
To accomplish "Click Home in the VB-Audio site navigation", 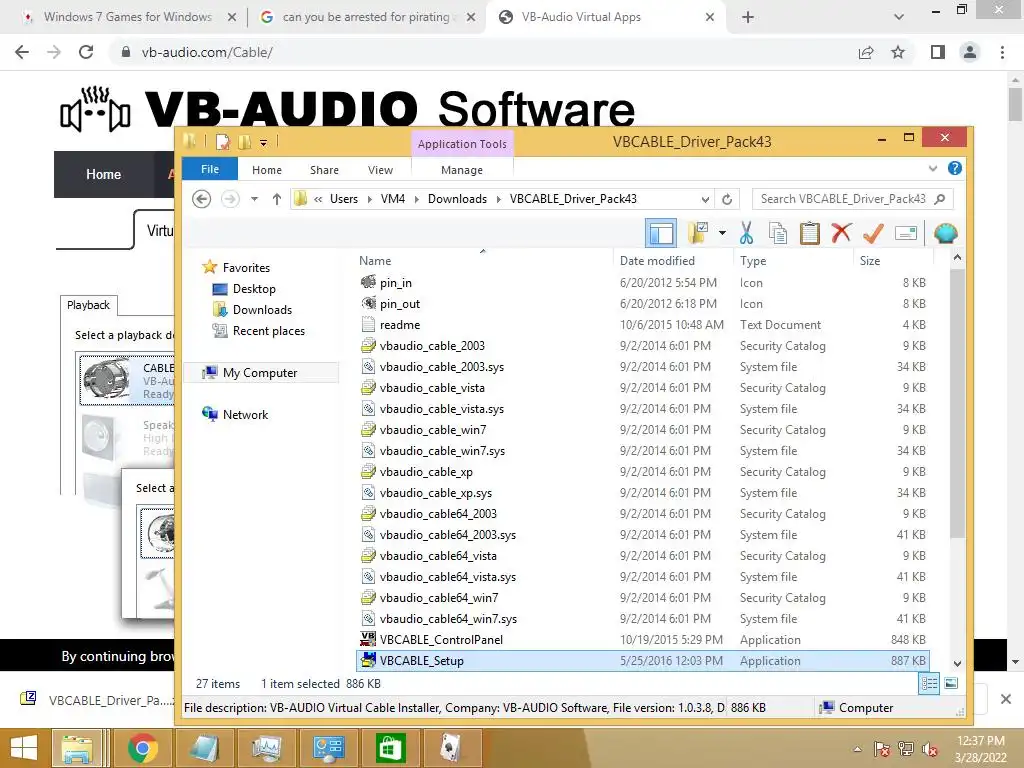I will pyautogui.click(x=103, y=174).
